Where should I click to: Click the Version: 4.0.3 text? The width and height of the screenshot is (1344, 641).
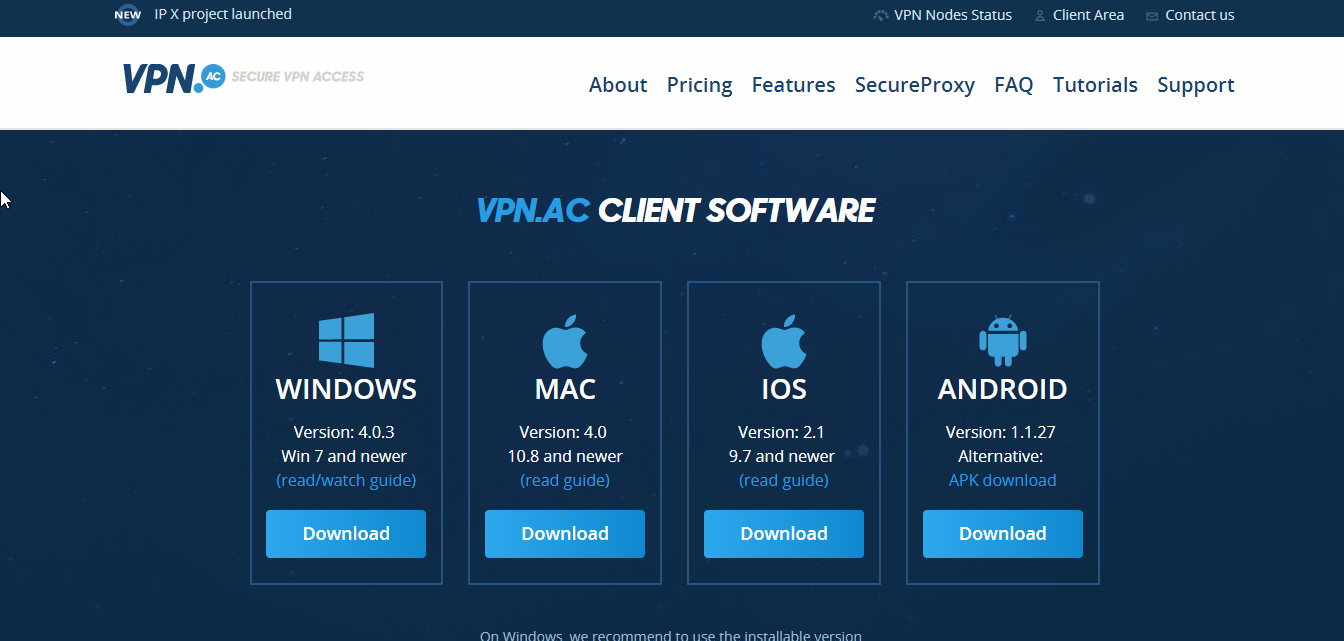(x=344, y=432)
